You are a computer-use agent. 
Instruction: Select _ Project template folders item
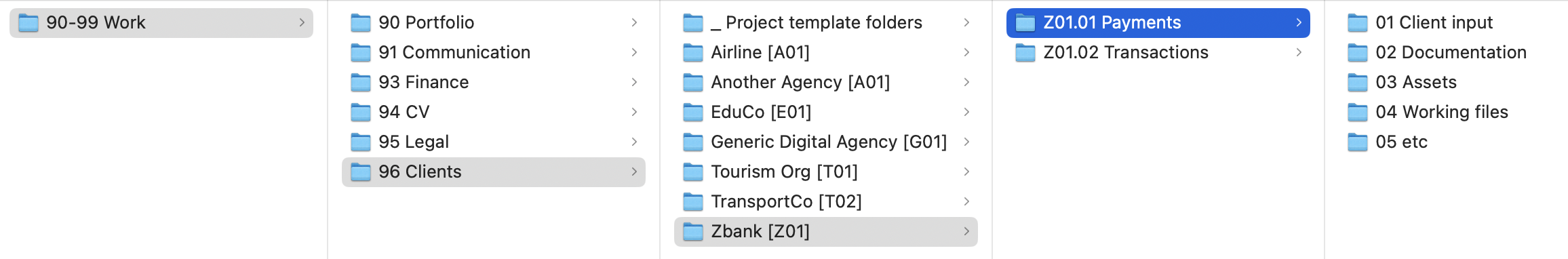pos(826,22)
